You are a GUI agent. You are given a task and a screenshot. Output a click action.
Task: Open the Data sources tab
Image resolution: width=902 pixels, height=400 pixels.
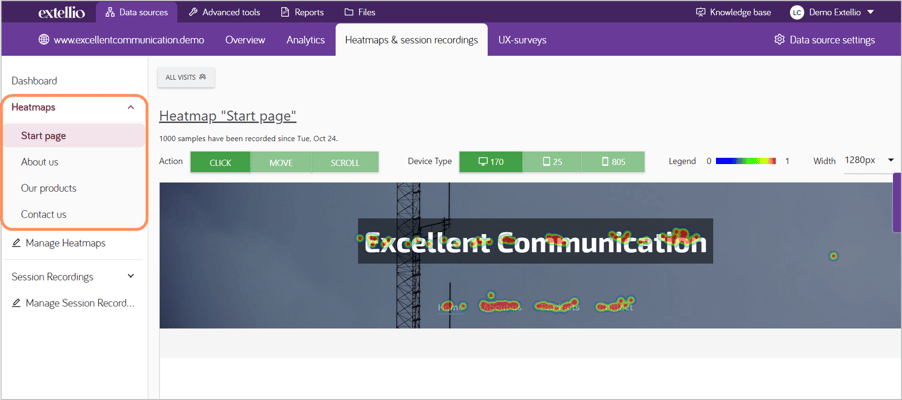(136, 12)
